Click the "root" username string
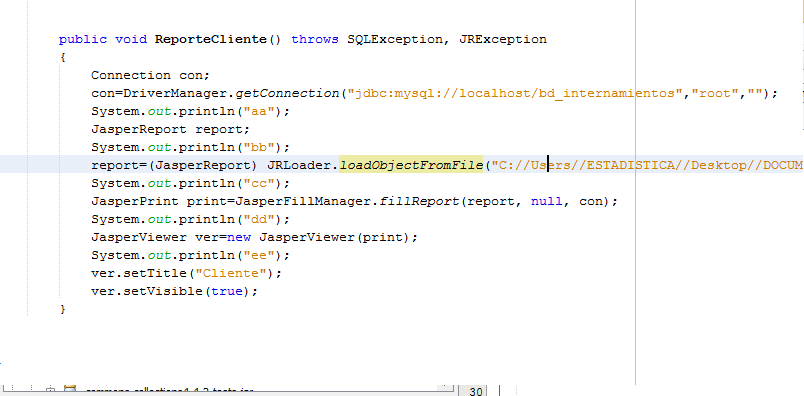The image size is (804, 396). (x=715, y=93)
